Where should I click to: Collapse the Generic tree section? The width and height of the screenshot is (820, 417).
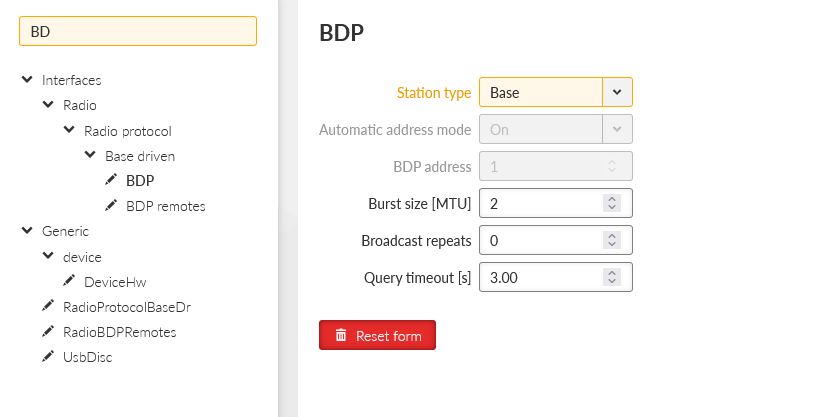coord(27,230)
